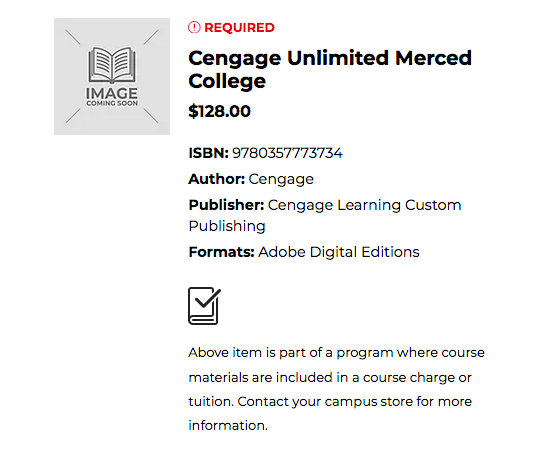Click the ISBN number 9780357773734
Image resolution: width=539 pixels, height=476 pixels.
click(287, 153)
